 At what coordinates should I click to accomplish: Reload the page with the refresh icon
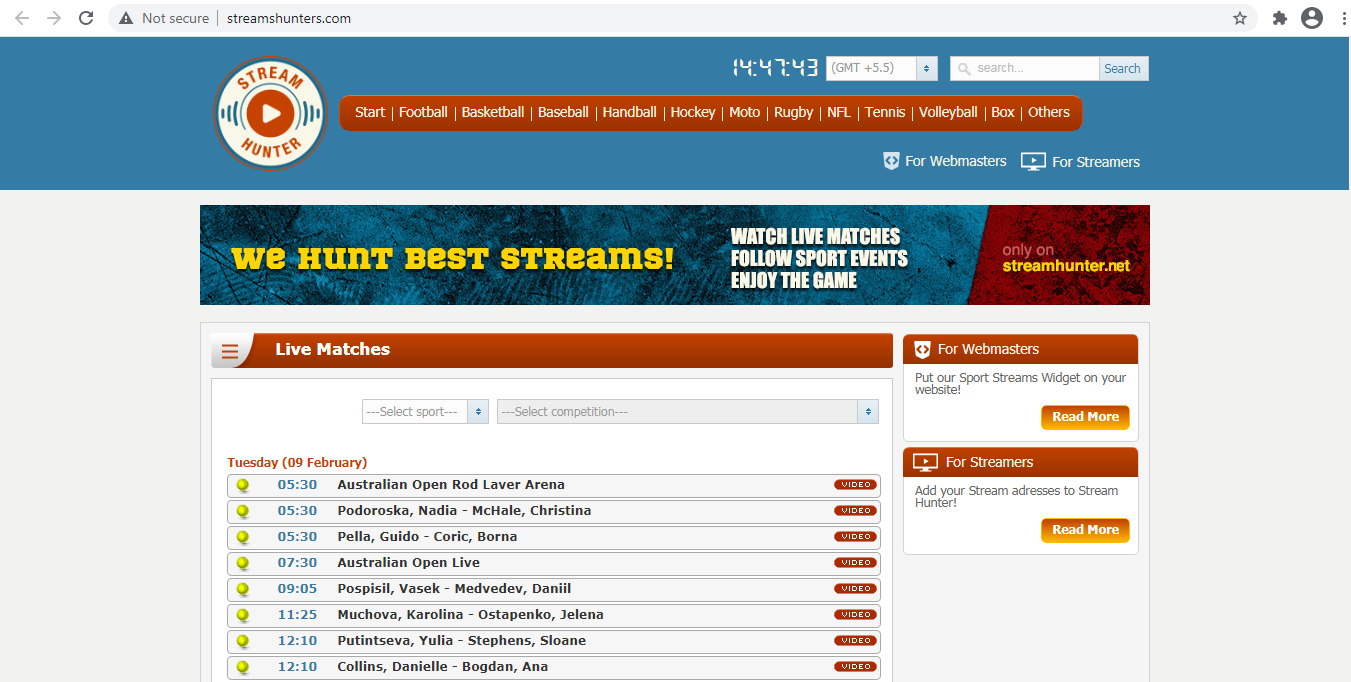point(86,18)
